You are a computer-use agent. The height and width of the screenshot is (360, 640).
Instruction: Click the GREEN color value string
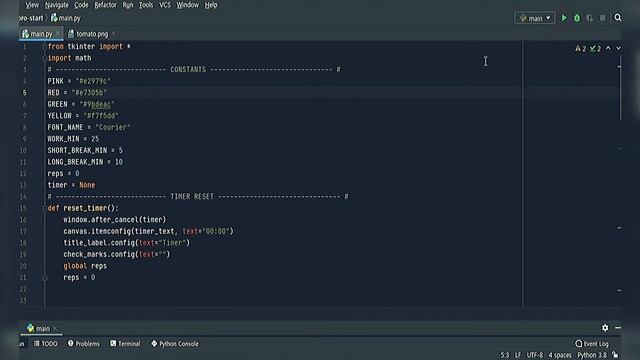(97, 104)
